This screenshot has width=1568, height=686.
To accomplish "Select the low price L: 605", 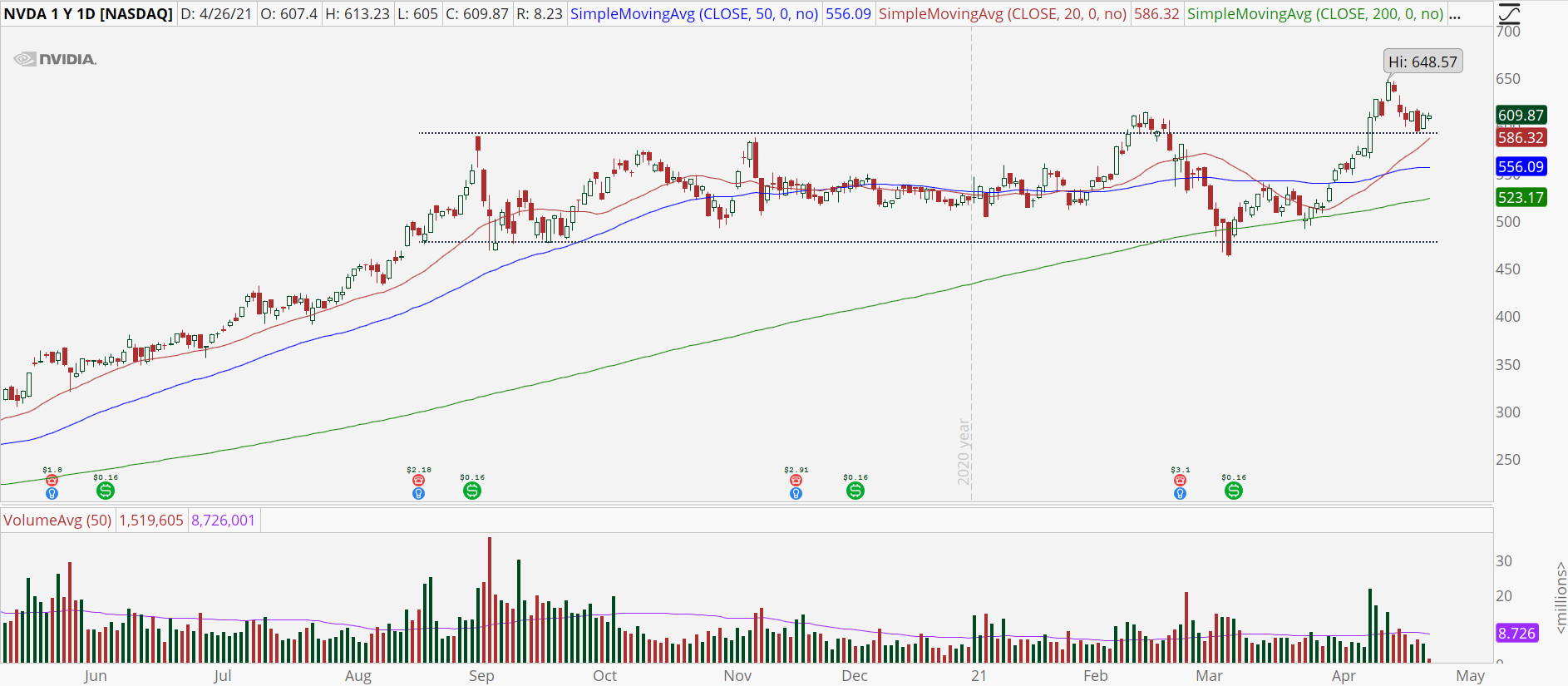I will pos(417,14).
